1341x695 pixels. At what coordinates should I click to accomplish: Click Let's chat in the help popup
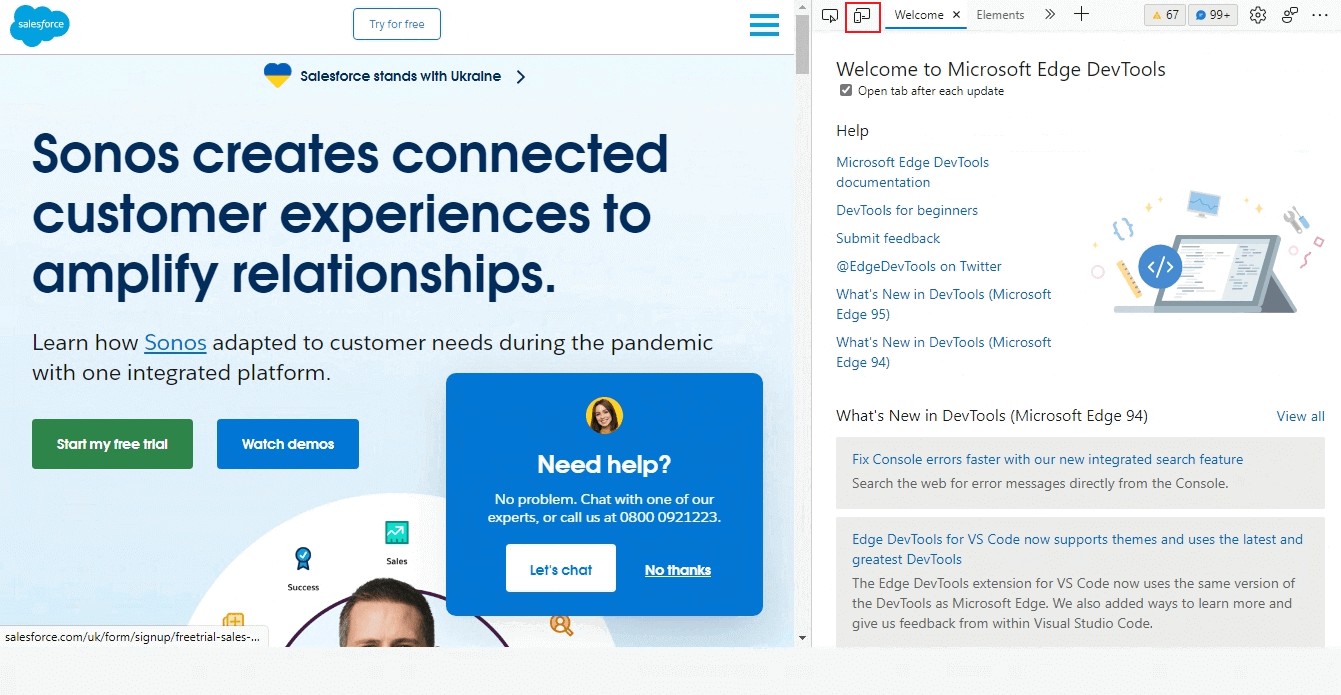(x=560, y=568)
